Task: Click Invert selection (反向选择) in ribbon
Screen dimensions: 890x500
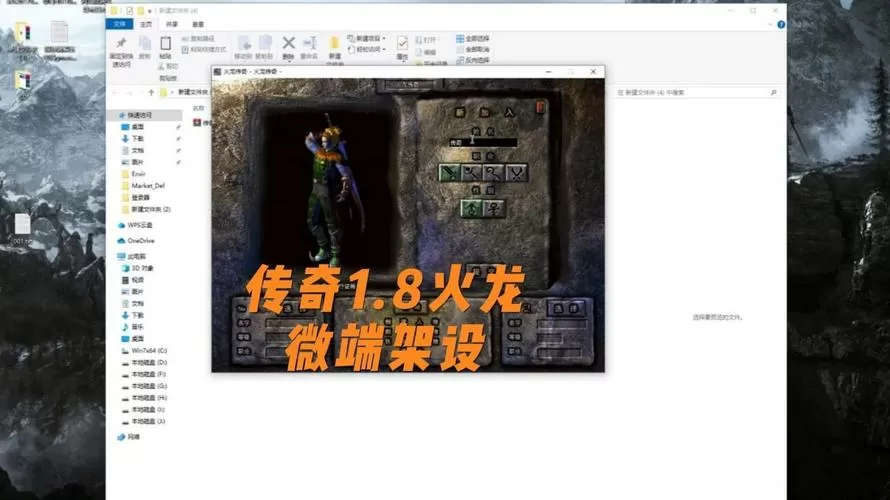Action: [x=473, y=60]
